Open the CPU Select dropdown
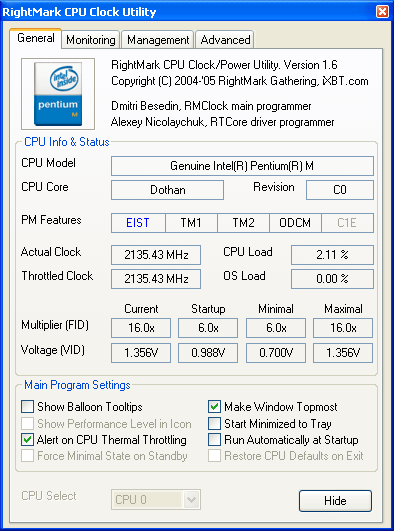This screenshot has height=531, width=394. click(156, 500)
